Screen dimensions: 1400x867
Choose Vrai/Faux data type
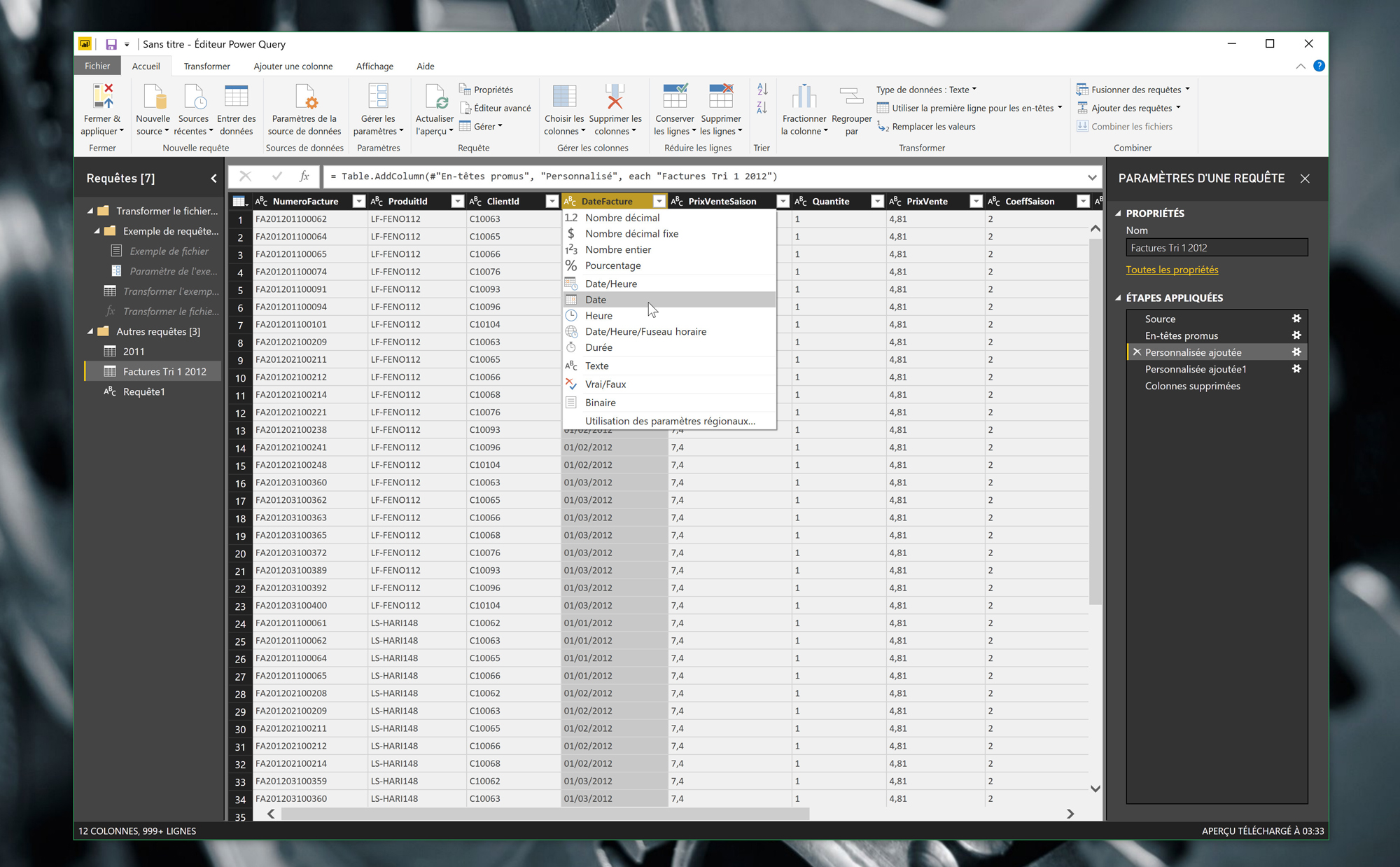(669, 384)
